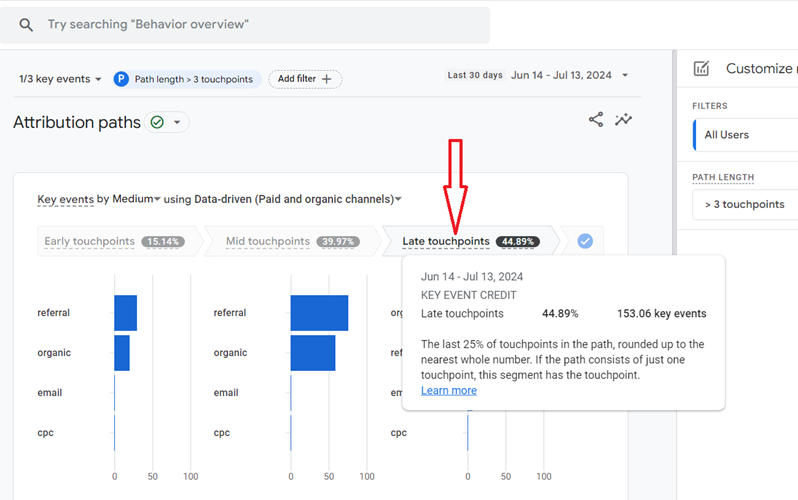Focus the "Behavior overview" search field
Screen dimensions: 798x500
[245, 24]
